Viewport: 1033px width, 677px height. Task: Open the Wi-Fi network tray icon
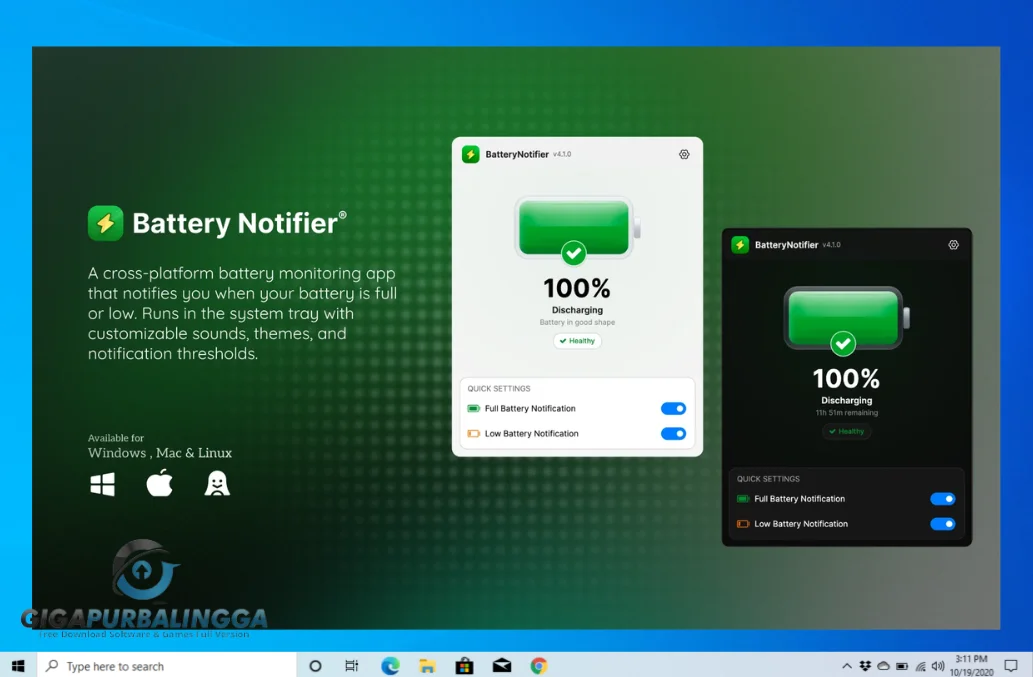point(920,666)
